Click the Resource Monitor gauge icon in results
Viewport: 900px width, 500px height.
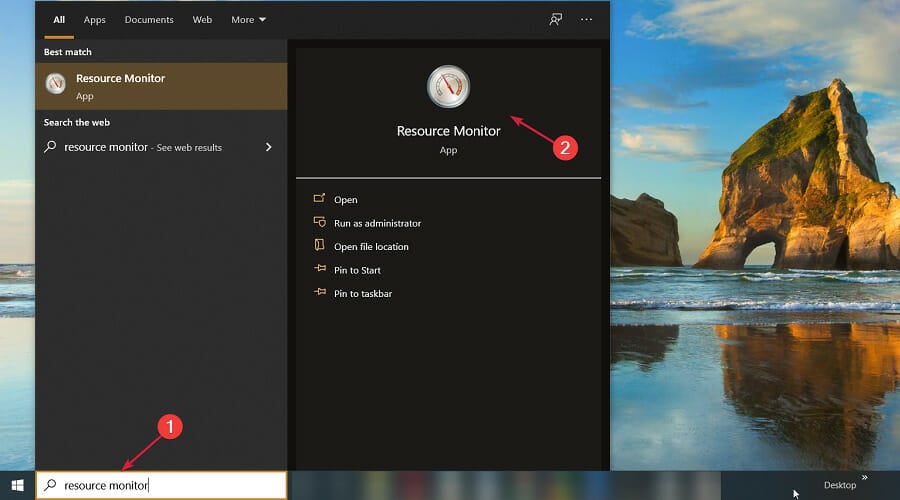click(x=56, y=84)
